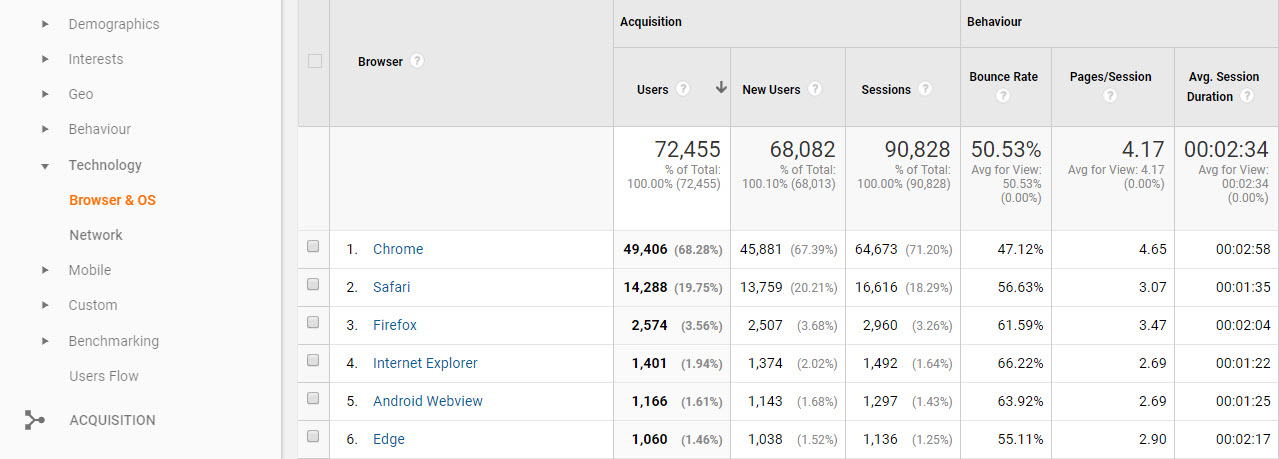Click Android Webview new users 1,143
Viewport: 1279px width, 459px height.
765,401
